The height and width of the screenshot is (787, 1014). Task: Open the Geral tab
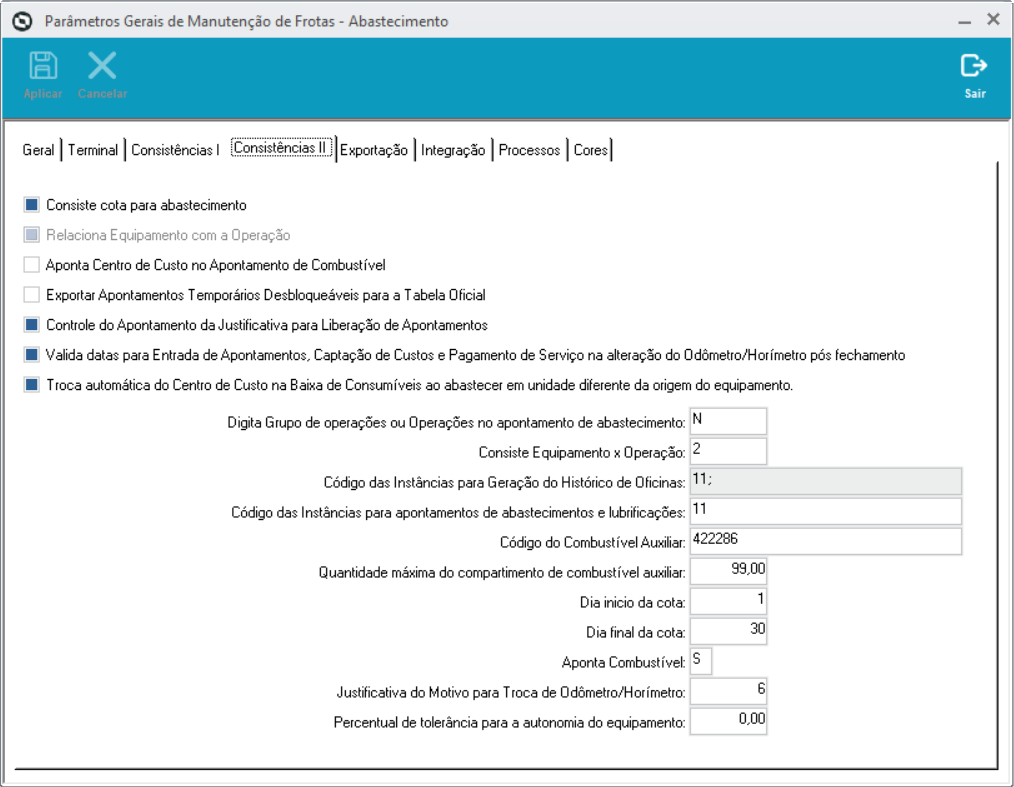pos(38,150)
